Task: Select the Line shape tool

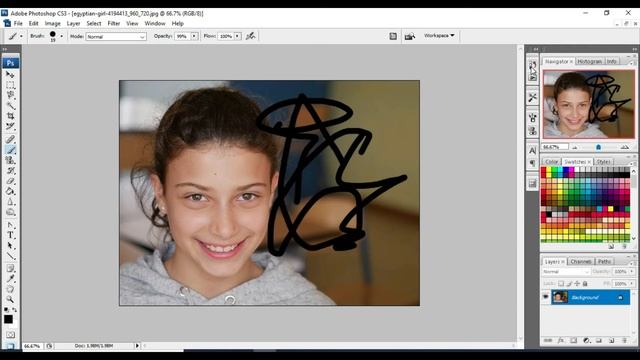Action: click(10, 256)
